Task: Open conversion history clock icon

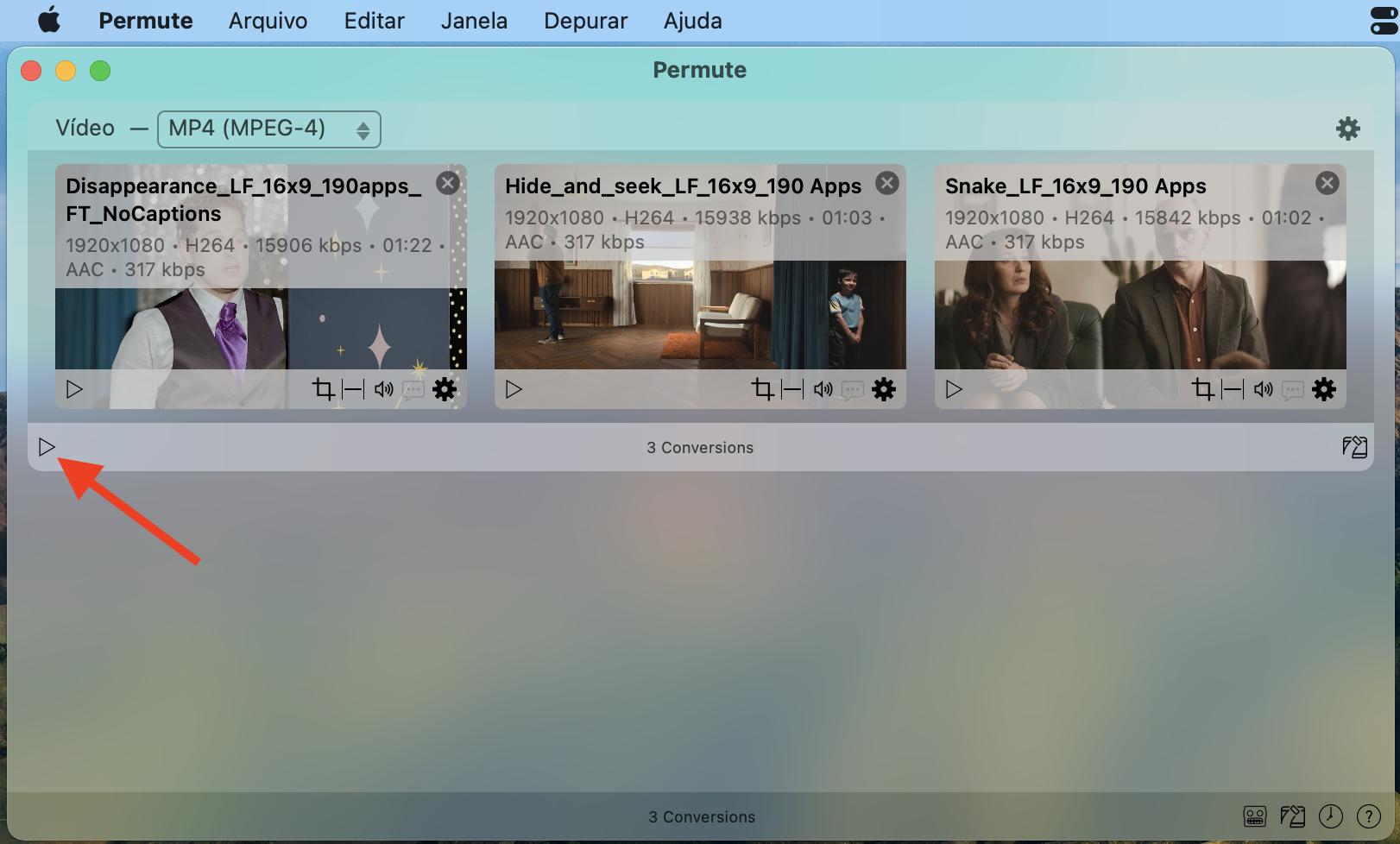Action: pos(1331,816)
